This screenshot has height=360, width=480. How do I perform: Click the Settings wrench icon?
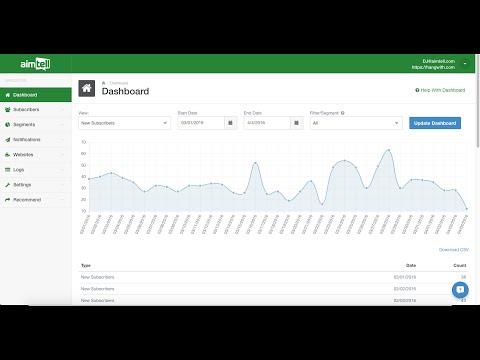click(x=8, y=185)
